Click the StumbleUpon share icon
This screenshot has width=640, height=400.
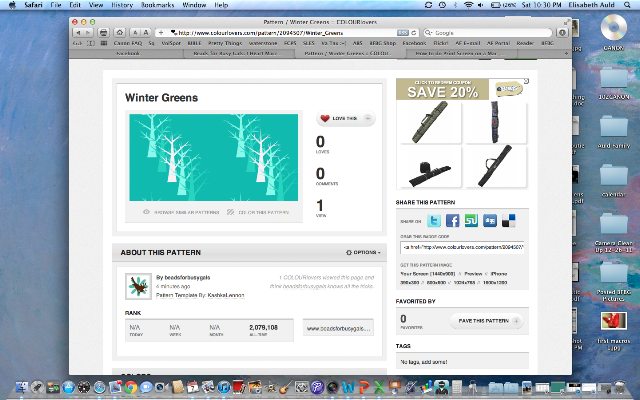click(471, 221)
